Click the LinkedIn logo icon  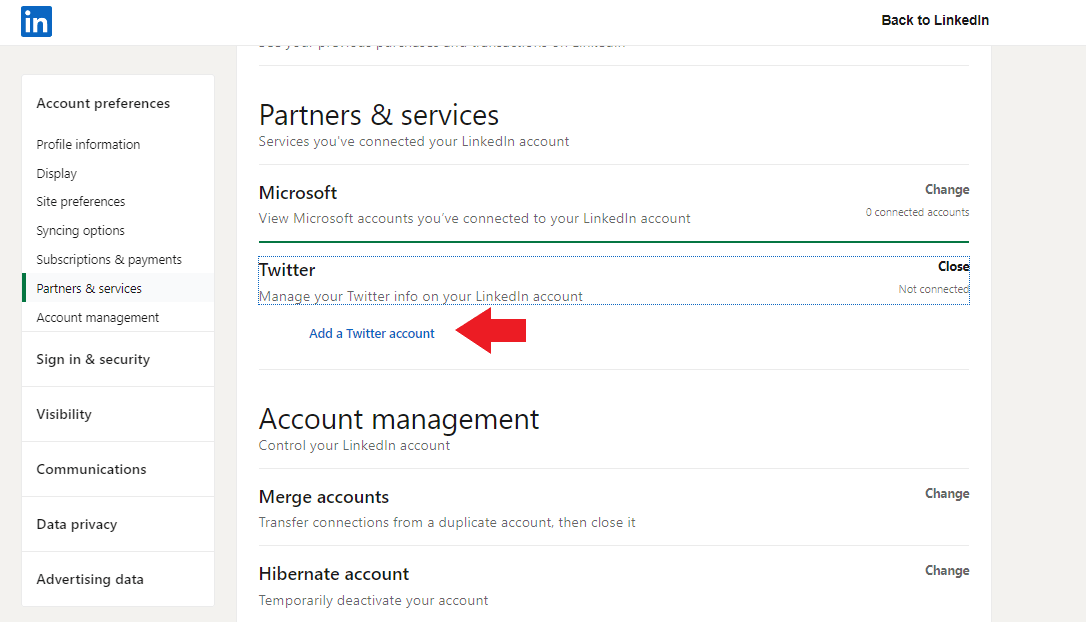[36, 21]
